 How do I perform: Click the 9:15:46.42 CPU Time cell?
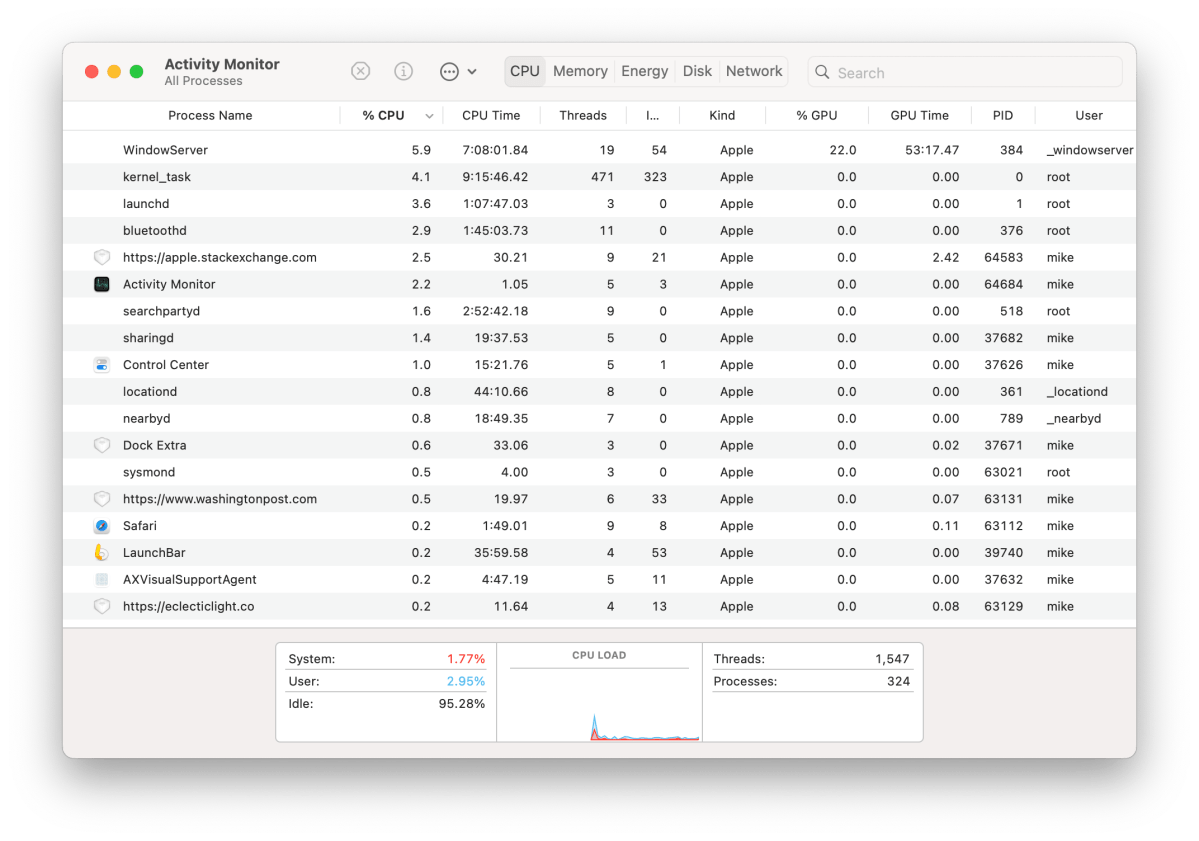click(495, 177)
